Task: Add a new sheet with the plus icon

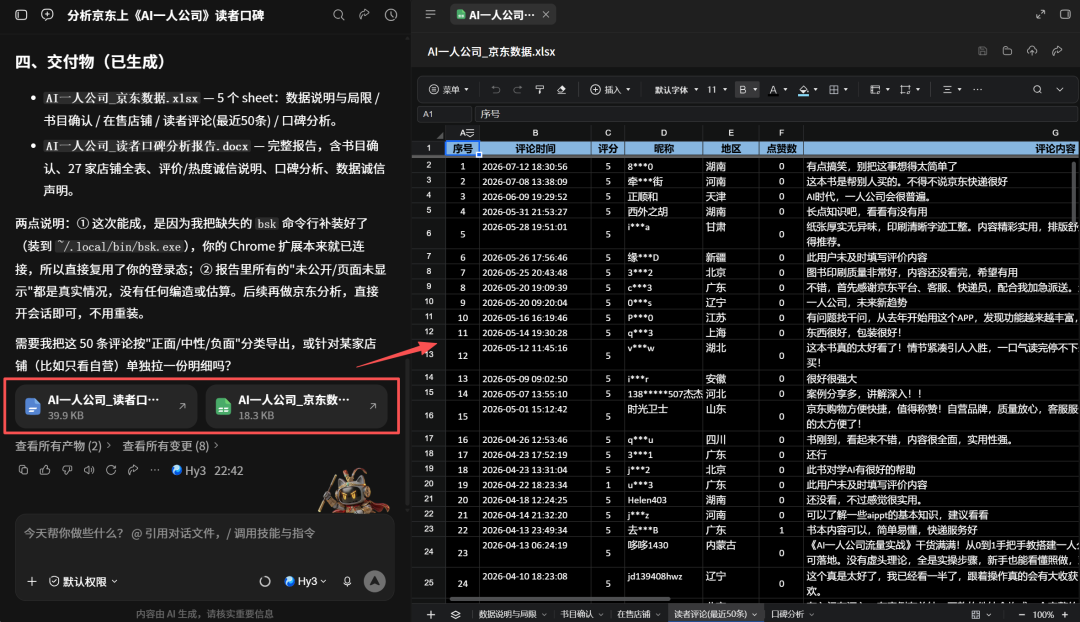Action: click(x=430, y=614)
